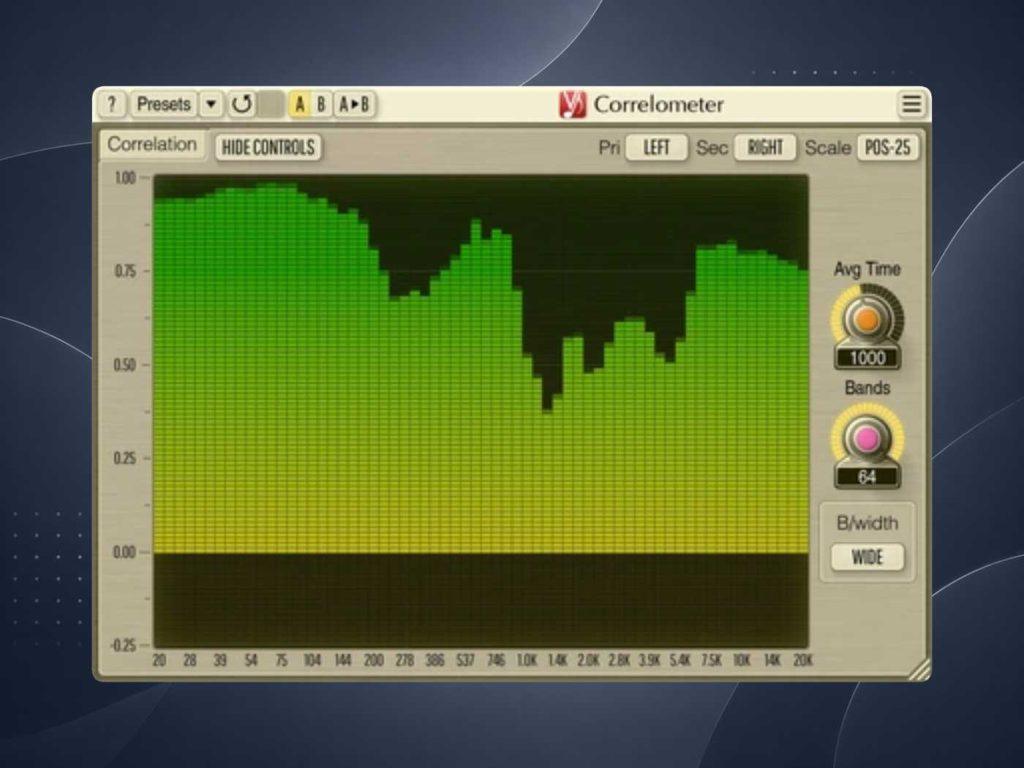Click the Avg Time 1000 value field
Screen dimensions: 1024x768
(x=867, y=358)
